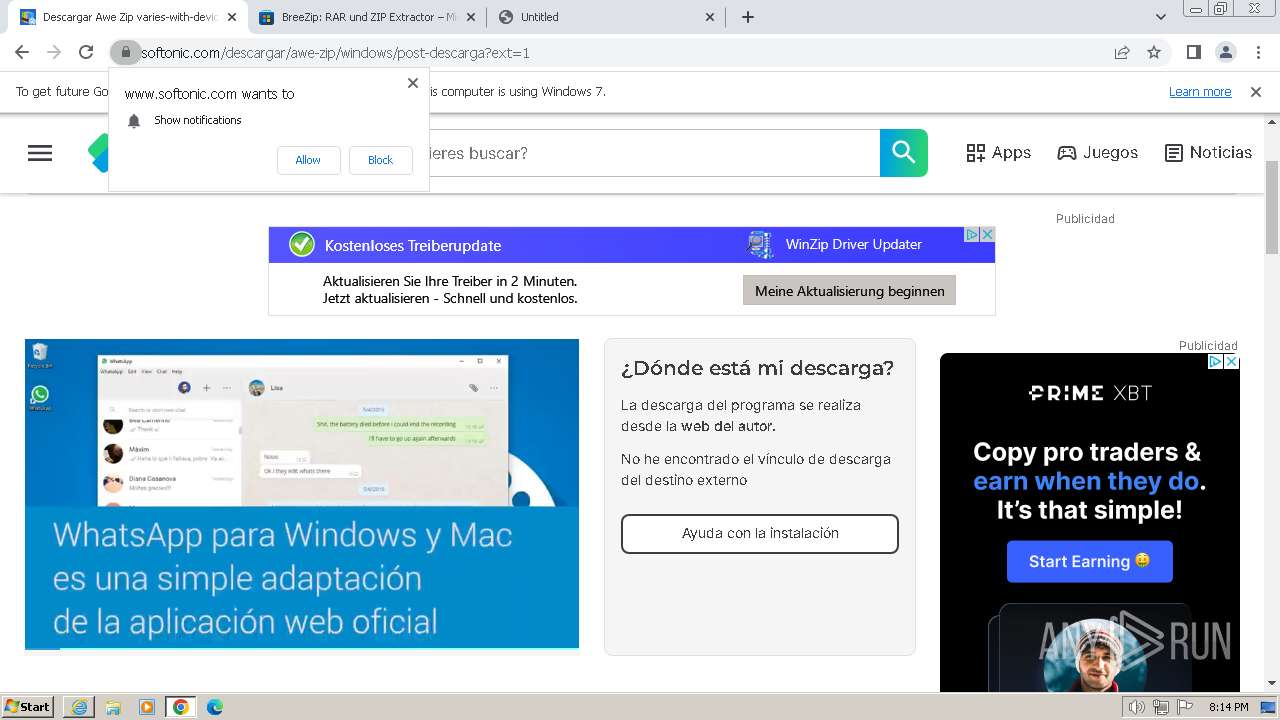Open a new browser tab
Viewport: 1280px width, 720px height.
coord(747,17)
